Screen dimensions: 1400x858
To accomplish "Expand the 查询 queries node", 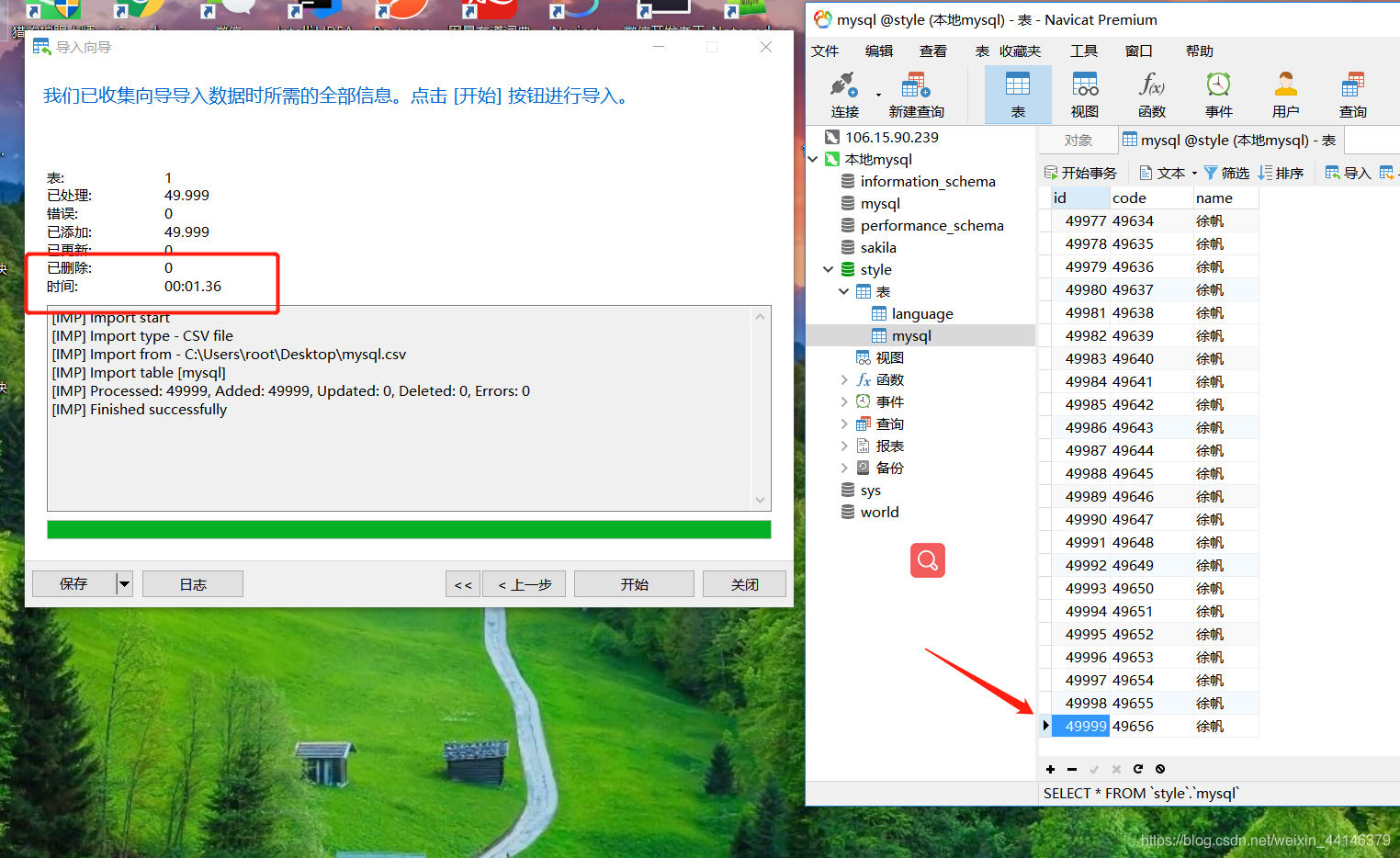I will coord(843,423).
